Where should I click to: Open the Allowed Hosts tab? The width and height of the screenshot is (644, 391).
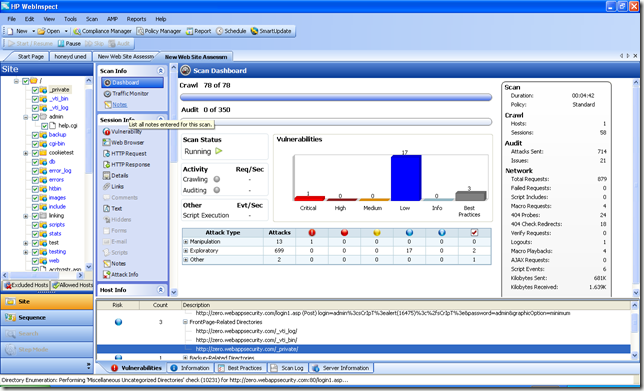(72, 285)
